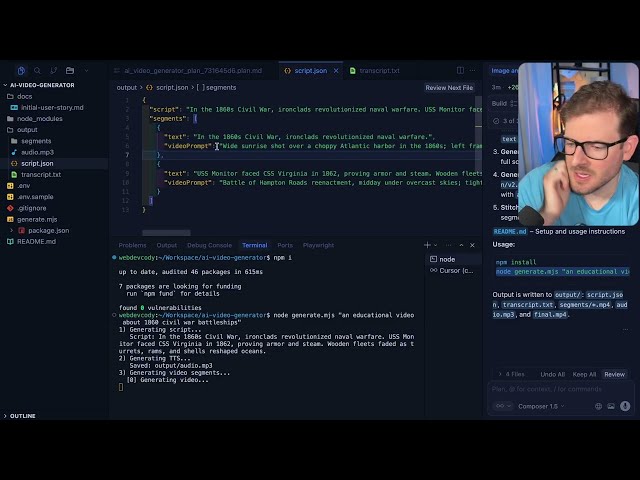Switch to the Debug Console tab
This screenshot has height=480, width=640.
pos(209,245)
